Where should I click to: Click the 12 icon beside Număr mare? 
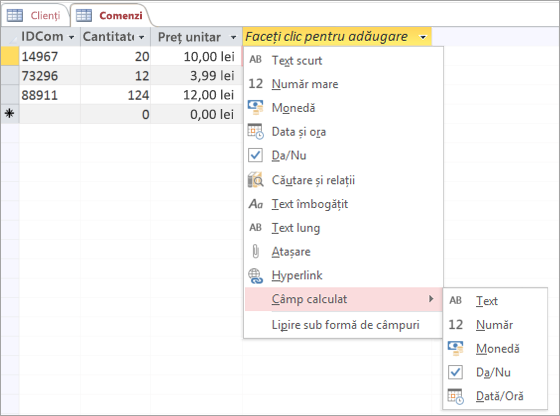tap(255, 84)
